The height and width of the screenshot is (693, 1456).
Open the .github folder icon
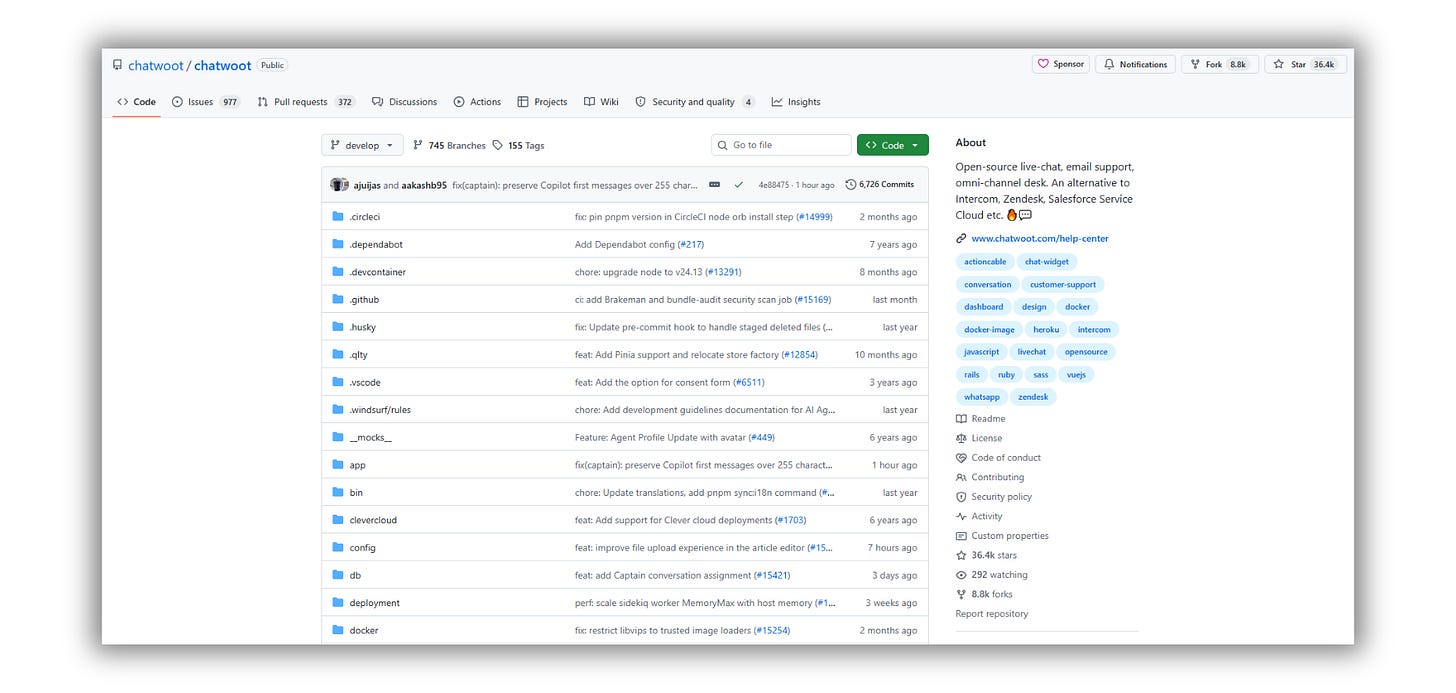338,299
